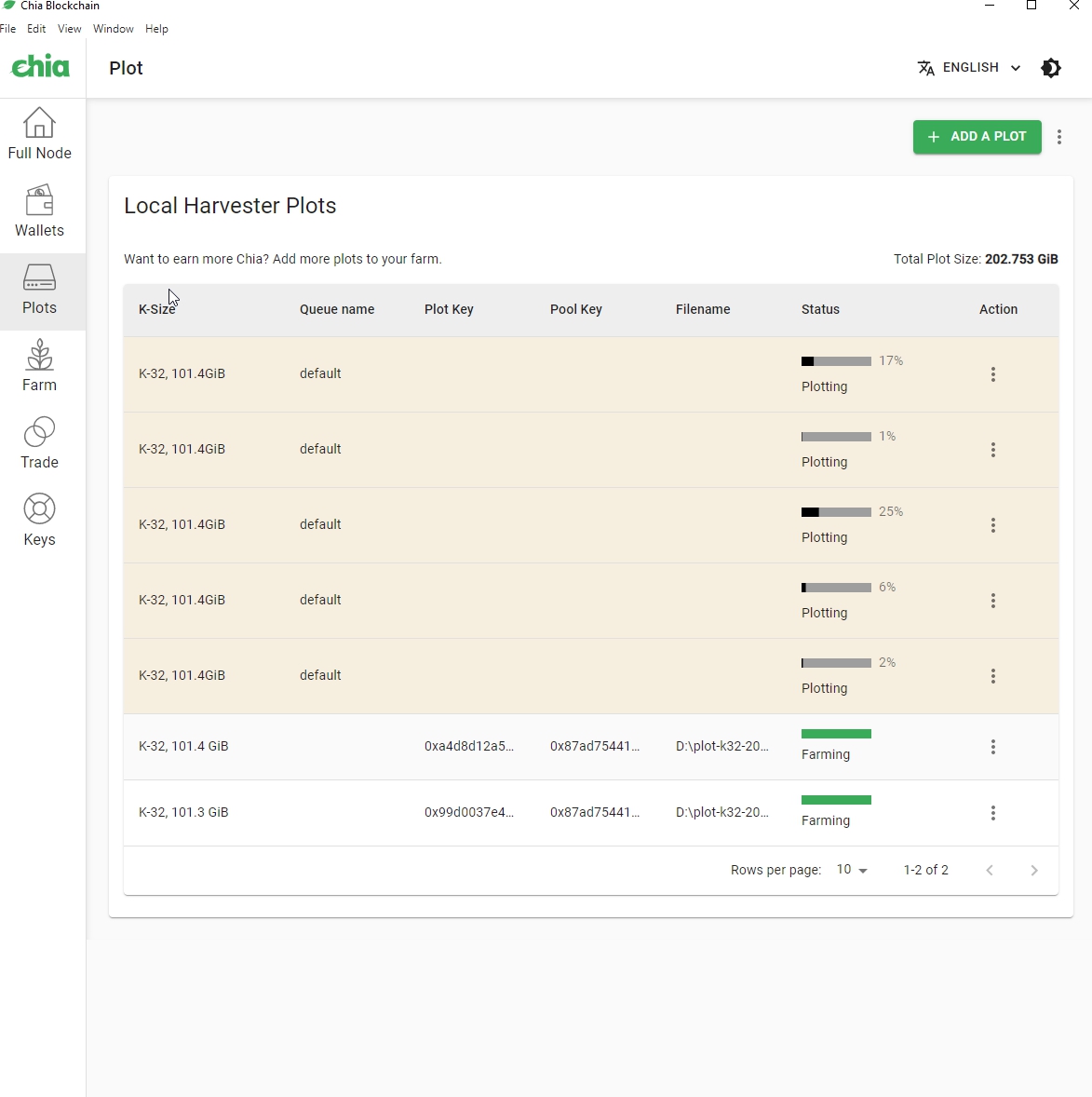Click the Queue name column header
Viewport: 1092px width, 1097px height.
point(337,309)
